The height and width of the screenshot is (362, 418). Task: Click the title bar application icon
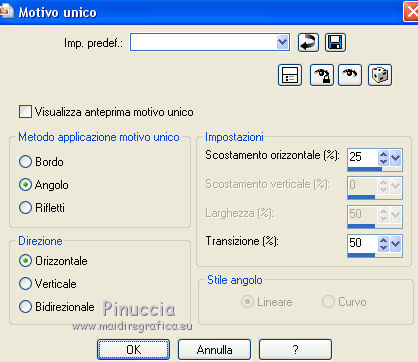pyautogui.click(x=6, y=12)
